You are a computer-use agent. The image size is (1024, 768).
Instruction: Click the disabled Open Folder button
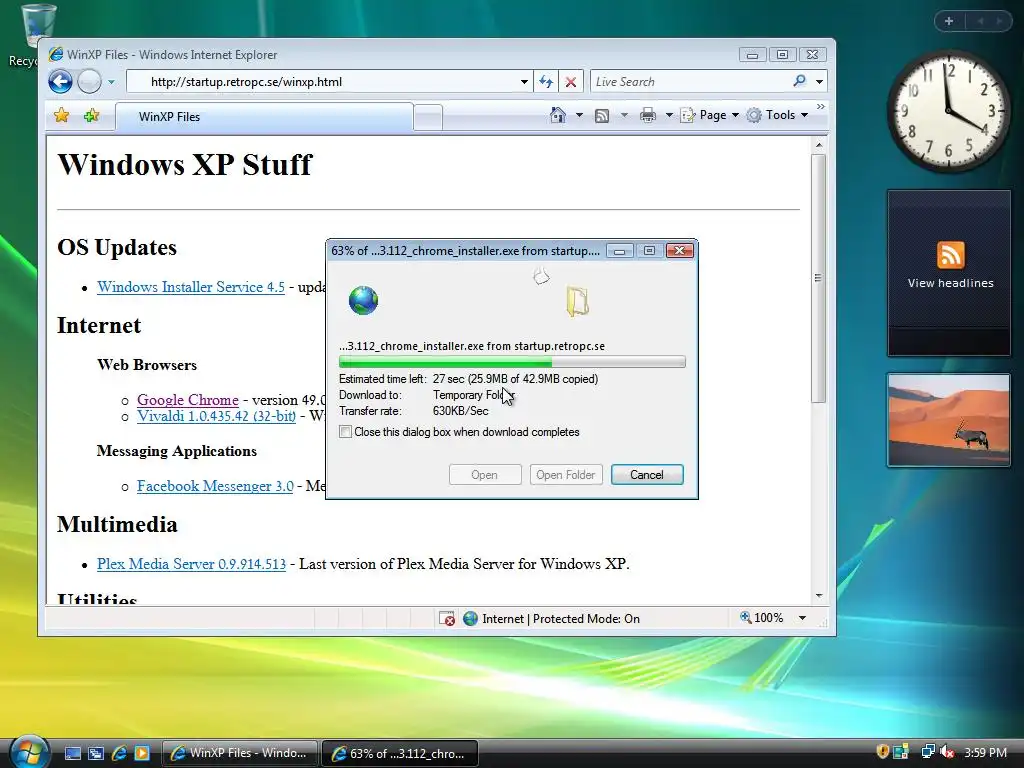click(566, 475)
